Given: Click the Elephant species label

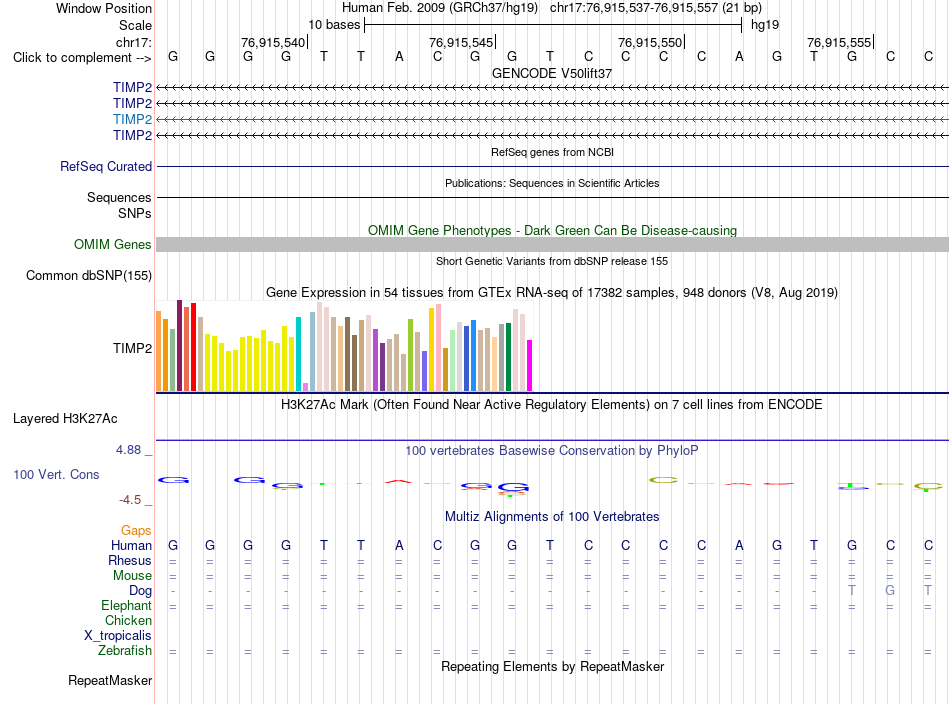Looking at the screenshot, I should pyautogui.click(x=126, y=605).
